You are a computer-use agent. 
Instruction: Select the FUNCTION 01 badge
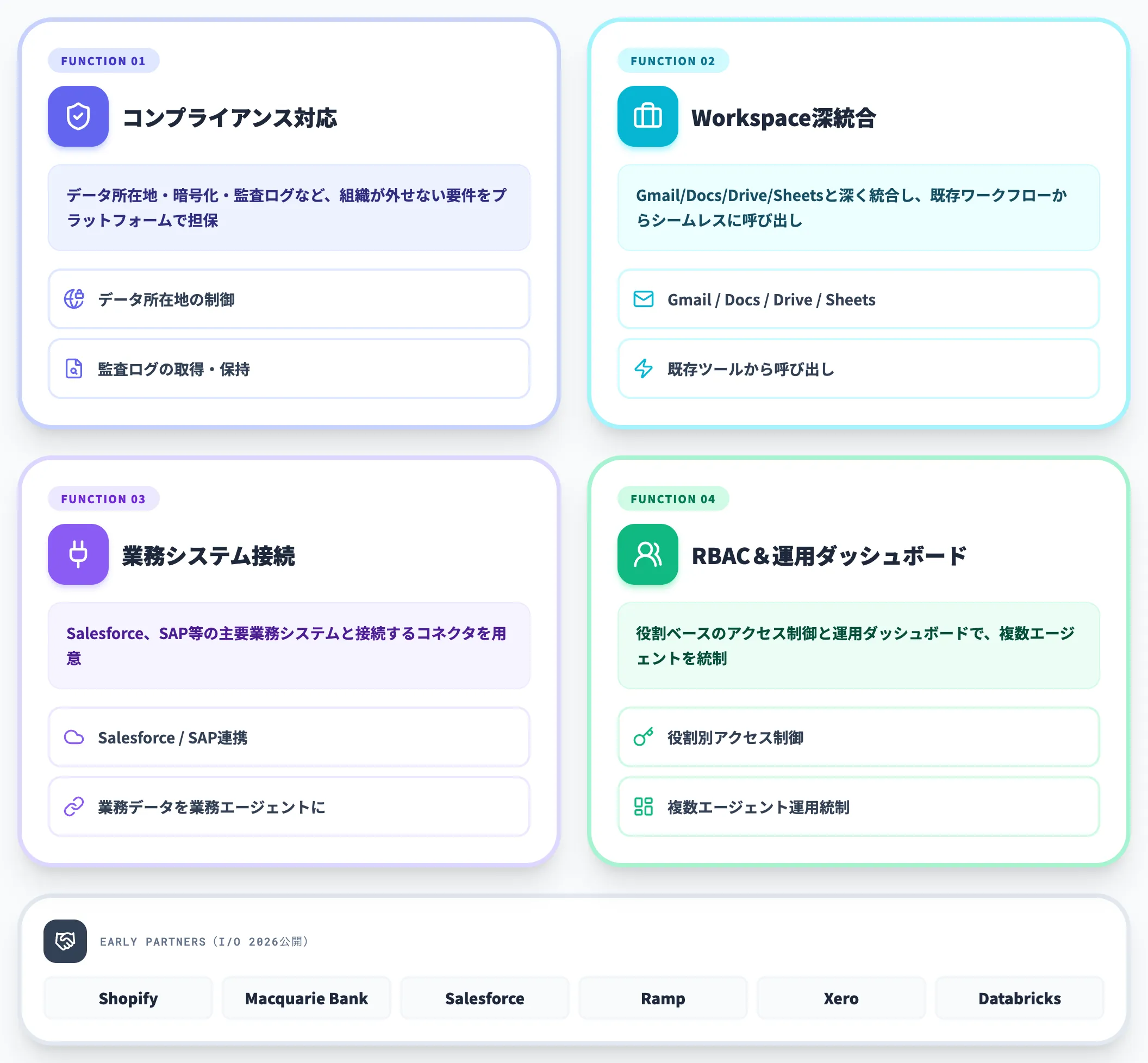(104, 61)
